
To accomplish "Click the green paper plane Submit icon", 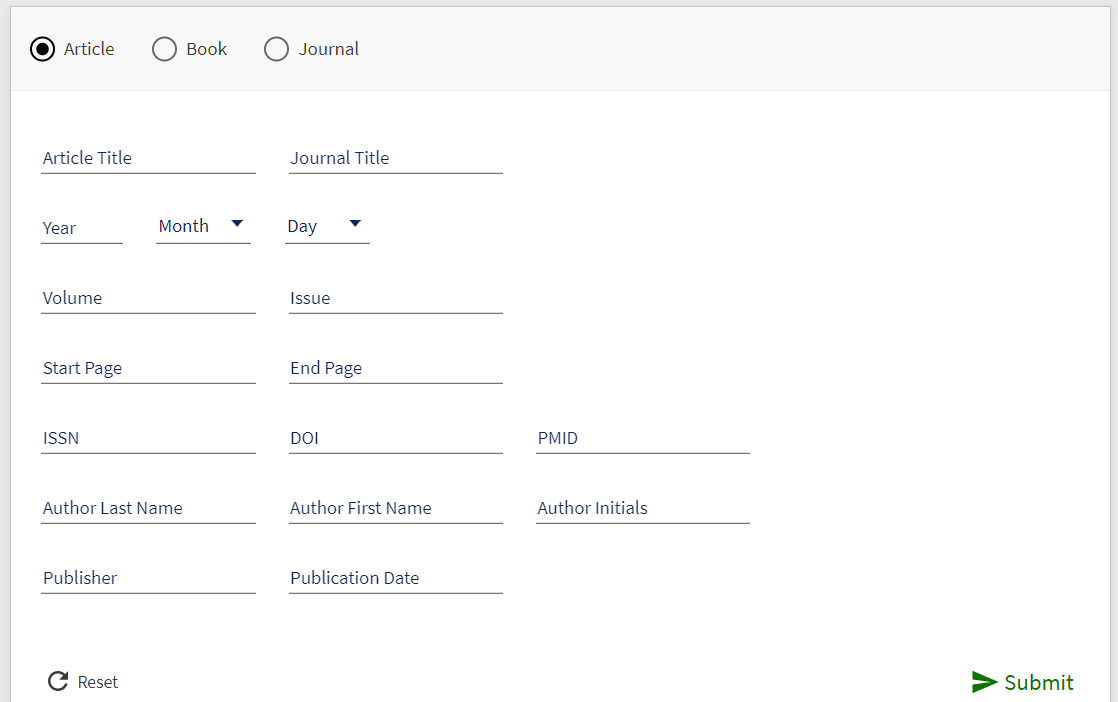I will (x=984, y=682).
